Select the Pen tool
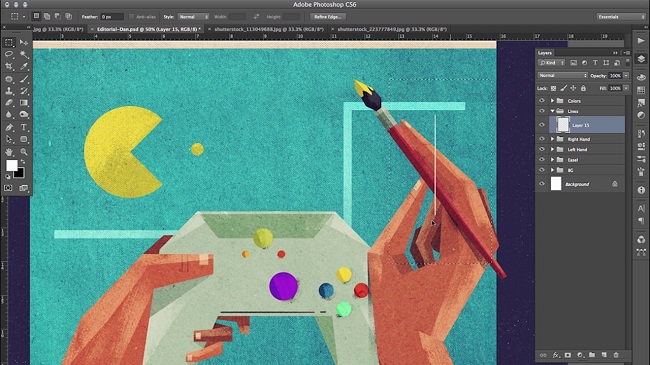Image resolution: width=650 pixels, height=365 pixels. tap(9, 127)
